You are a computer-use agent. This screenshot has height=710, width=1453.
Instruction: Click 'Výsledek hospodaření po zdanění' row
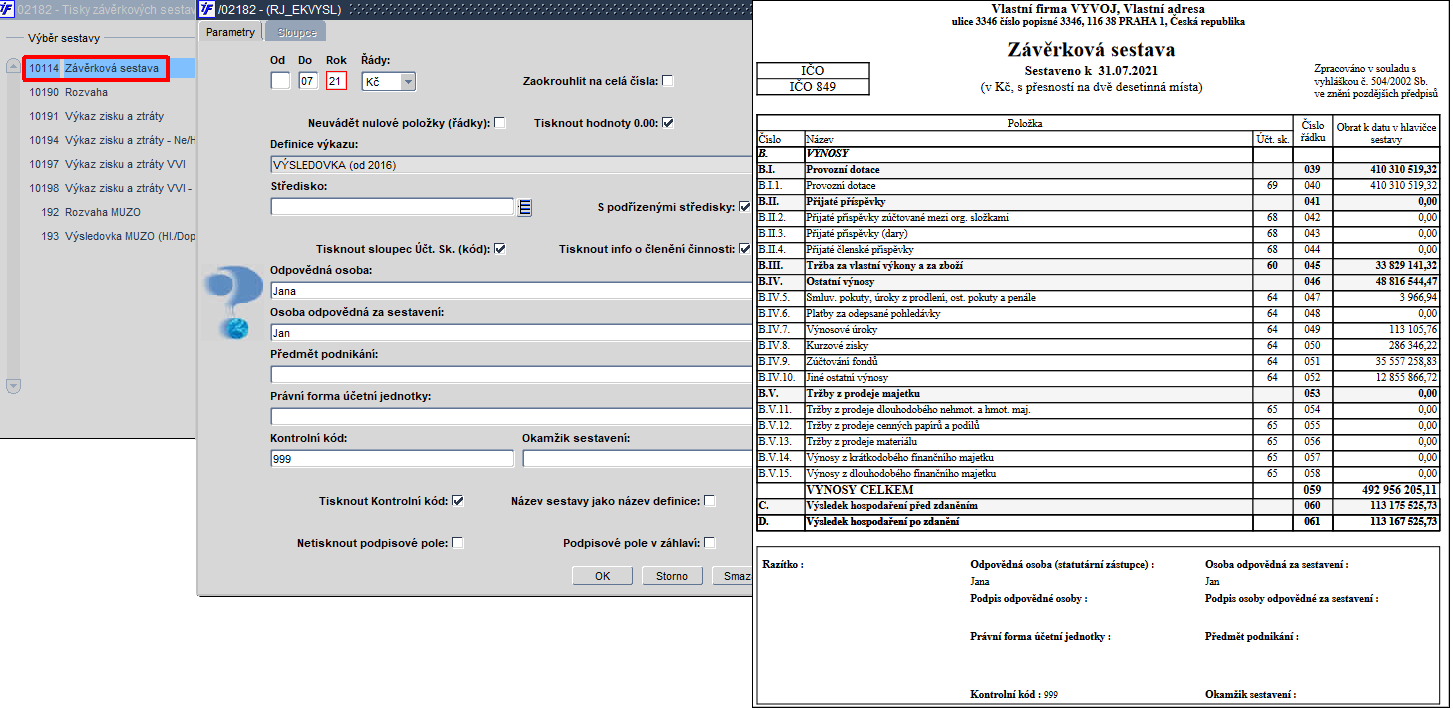pos(1098,522)
